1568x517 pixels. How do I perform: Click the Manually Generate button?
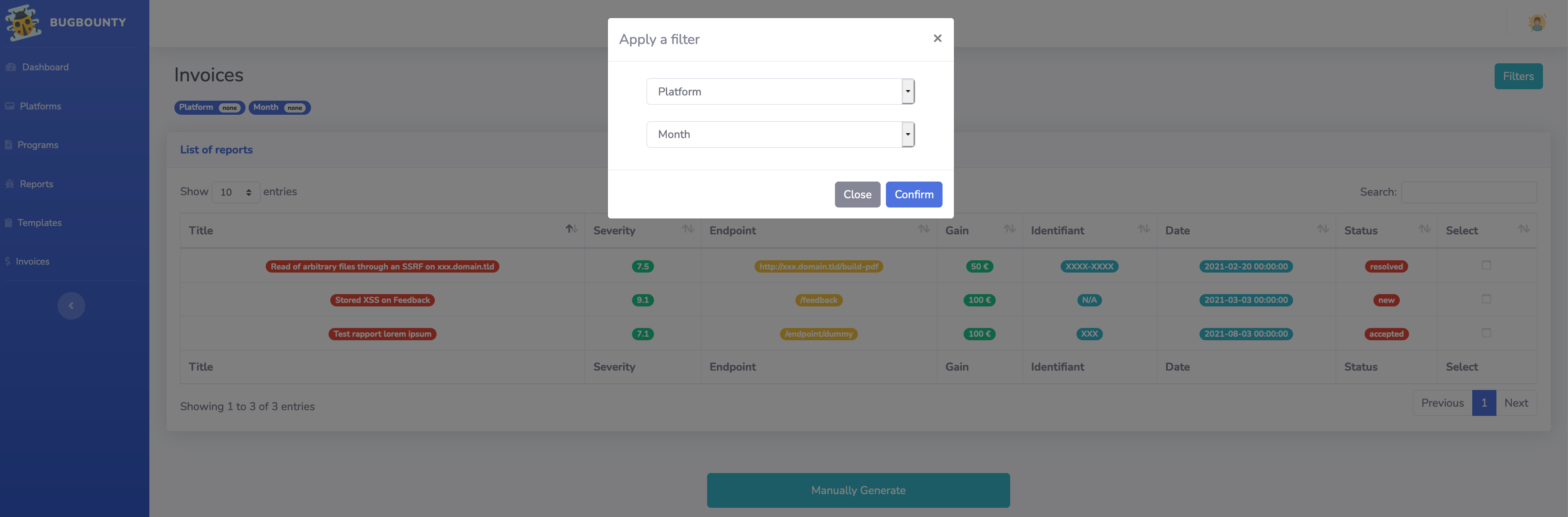858,490
